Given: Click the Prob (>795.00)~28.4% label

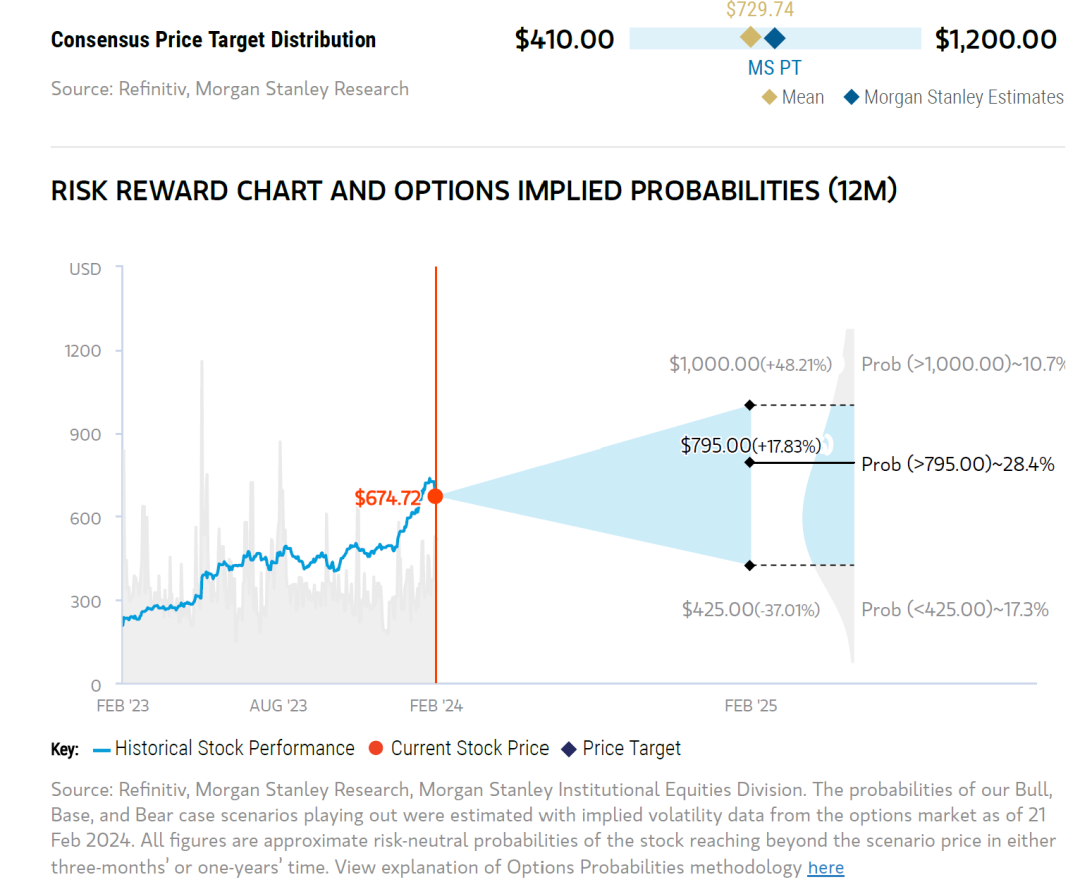Looking at the screenshot, I should [957, 464].
